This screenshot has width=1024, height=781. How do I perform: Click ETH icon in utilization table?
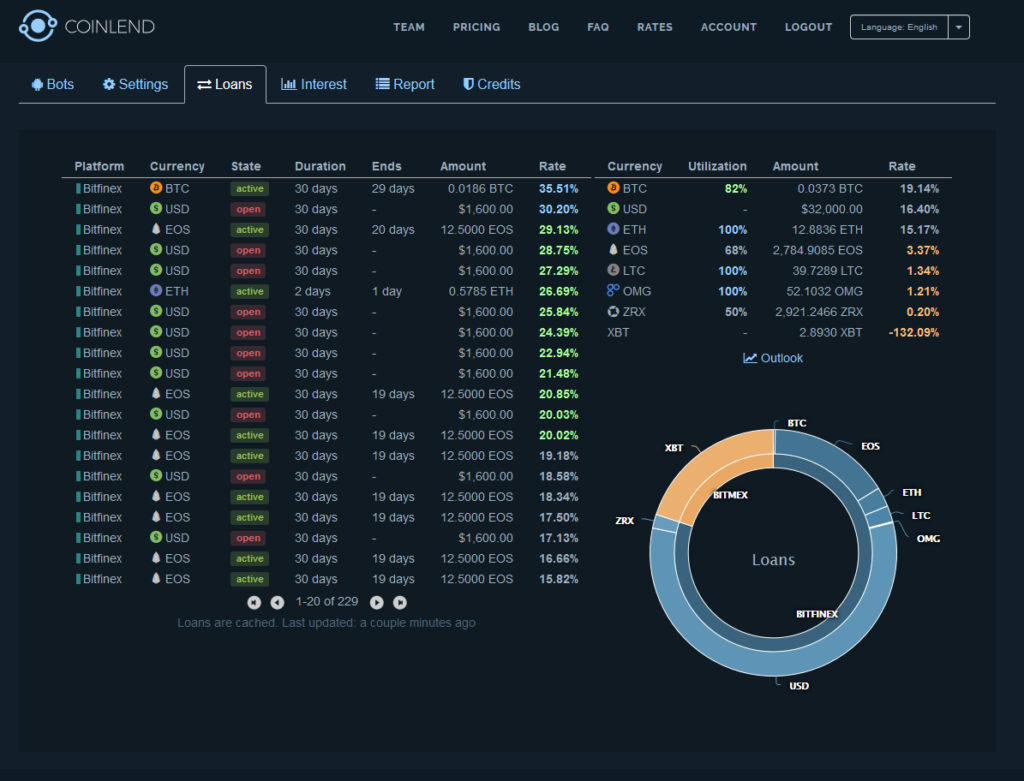click(x=613, y=229)
